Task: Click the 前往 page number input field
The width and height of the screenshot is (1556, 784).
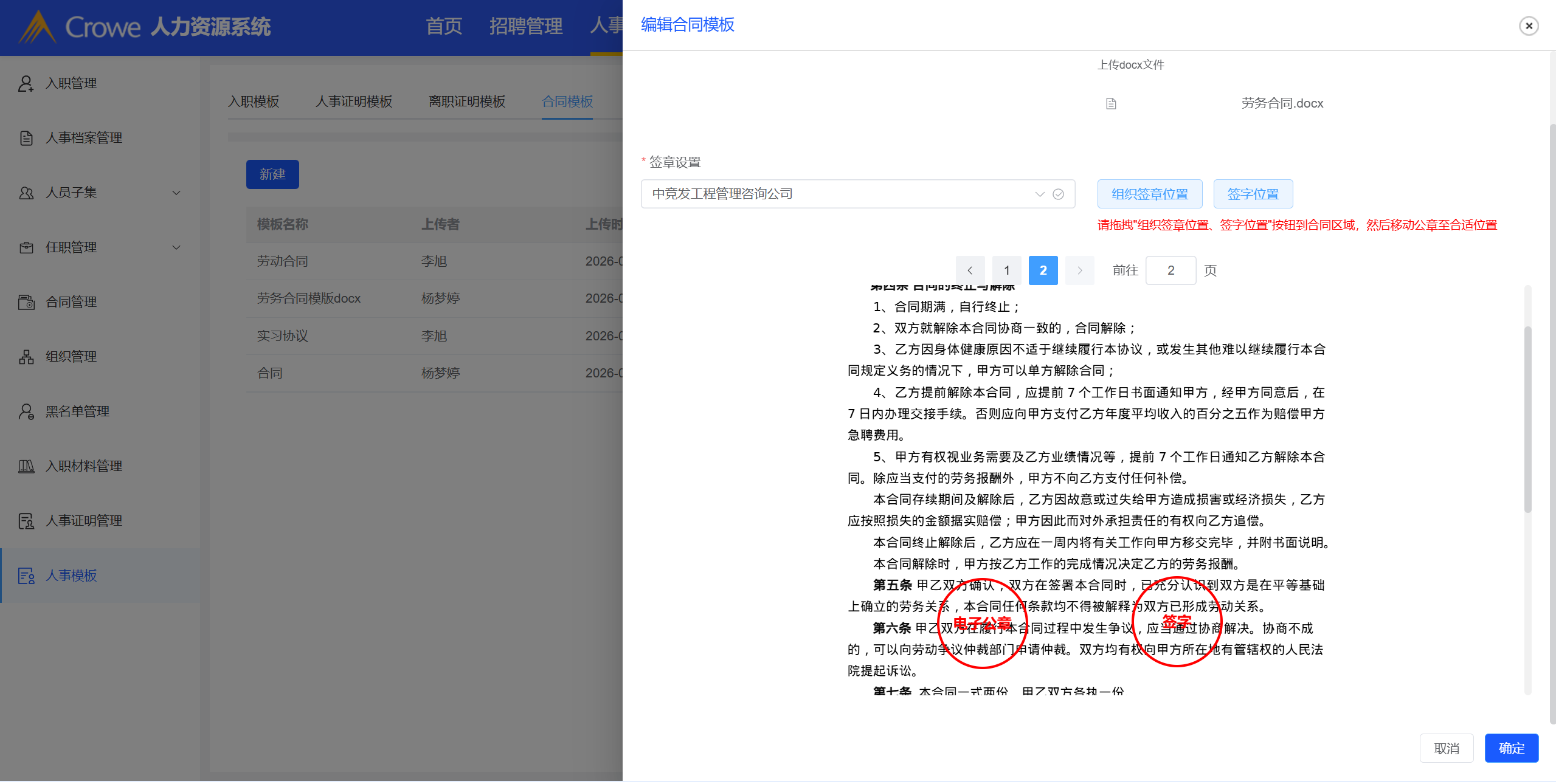Action: tap(1170, 270)
